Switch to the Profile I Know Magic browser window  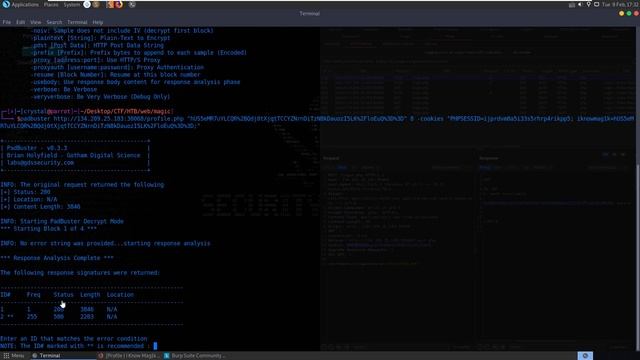tap(128, 356)
